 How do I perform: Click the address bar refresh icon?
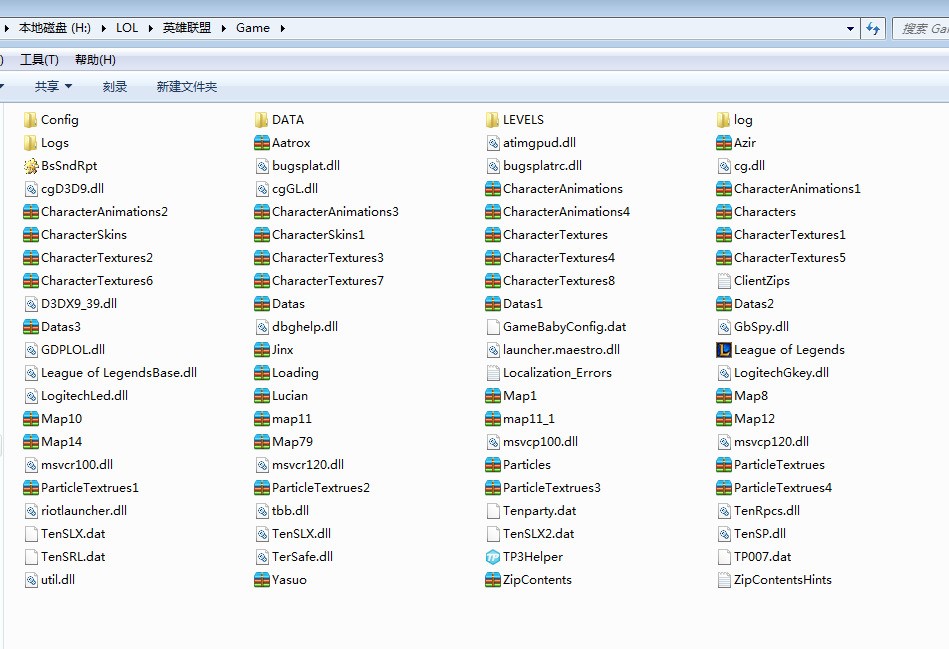873,28
